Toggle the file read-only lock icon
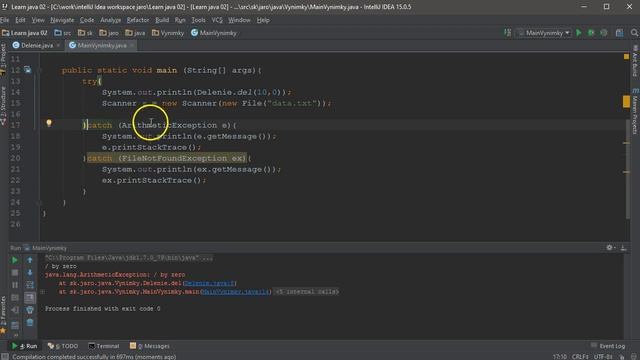This screenshot has height=360, width=640. [x=622, y=357]
